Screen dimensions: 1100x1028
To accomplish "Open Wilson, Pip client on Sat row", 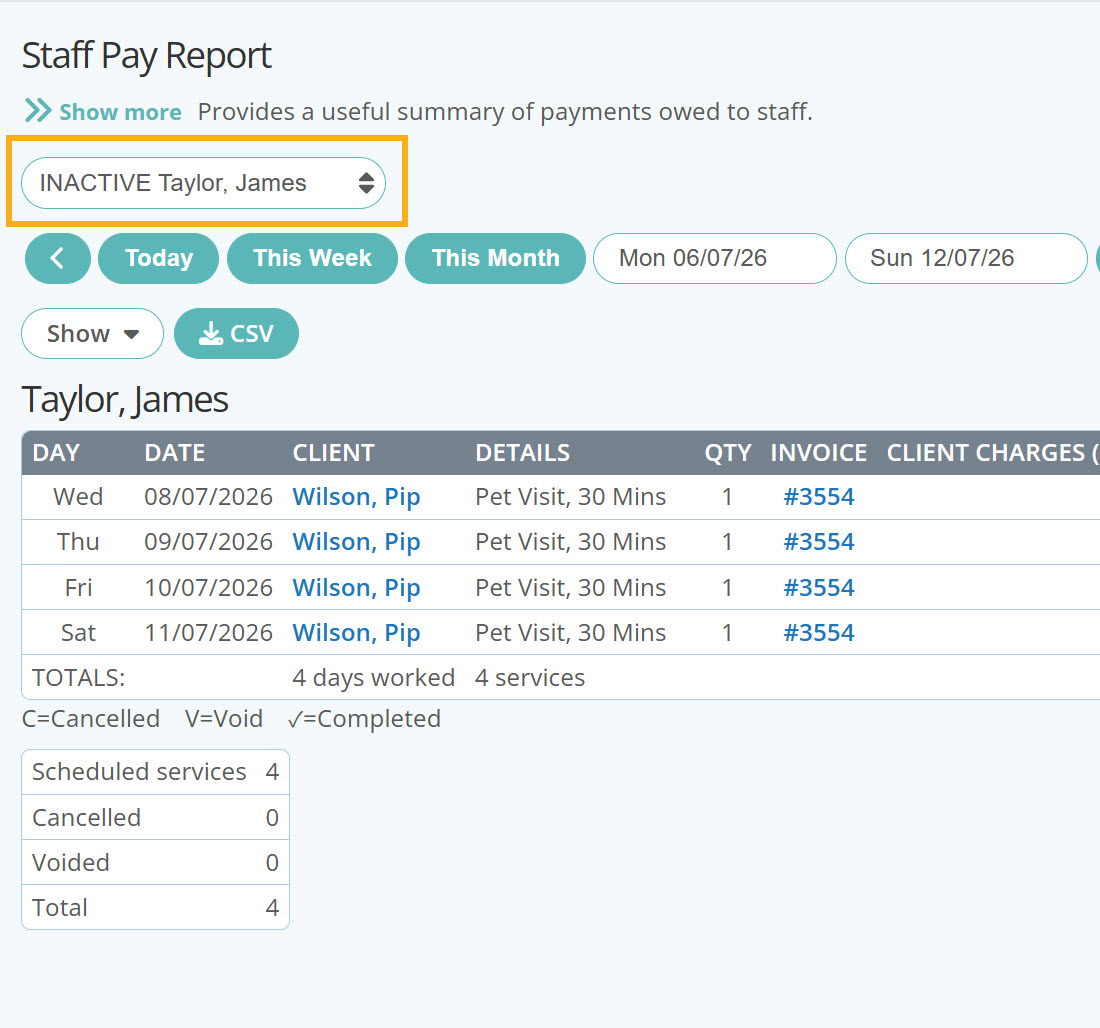I will click(356, 633).
